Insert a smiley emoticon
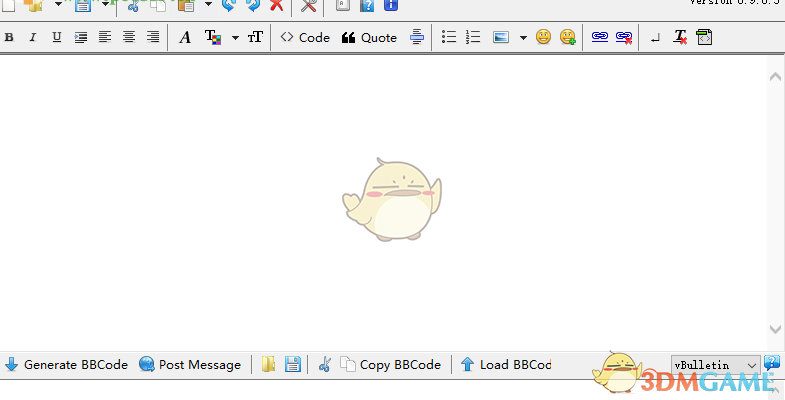Viewport: 785px width, 400px height. click(x=544, y=37)
